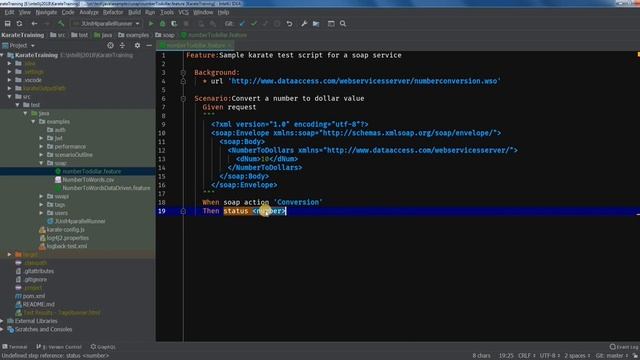
Task: Expand Scratches and Consoles node
Action: coord(2,329)
